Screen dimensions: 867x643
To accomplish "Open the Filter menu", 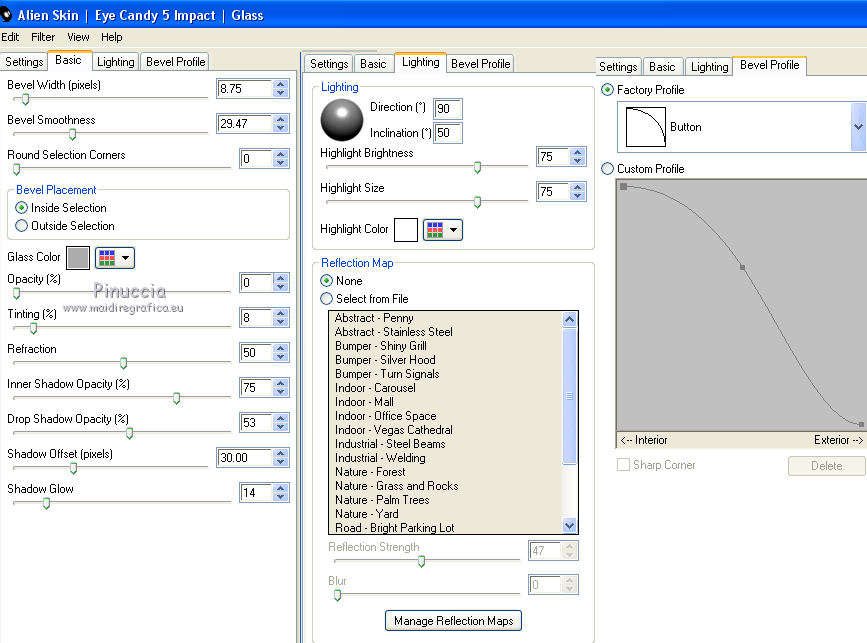I will 43,37.
